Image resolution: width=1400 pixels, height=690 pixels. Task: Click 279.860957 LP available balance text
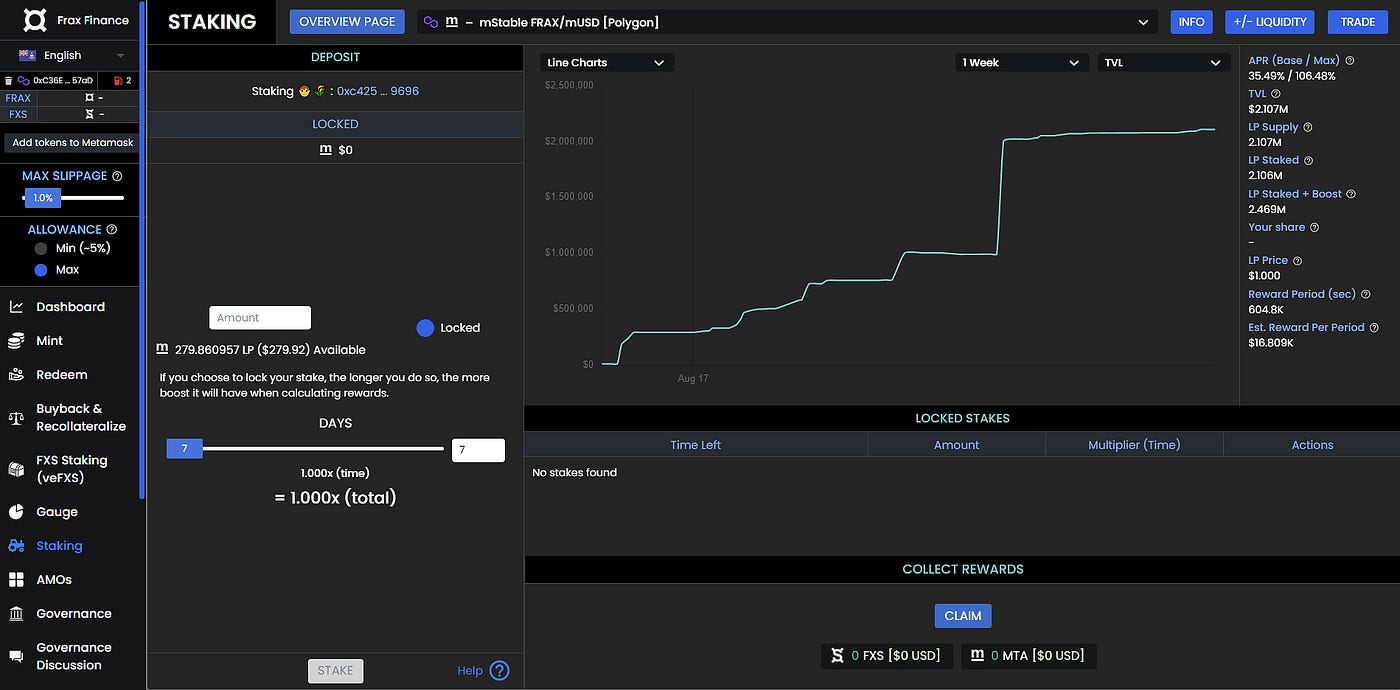(x=270, y=350)
